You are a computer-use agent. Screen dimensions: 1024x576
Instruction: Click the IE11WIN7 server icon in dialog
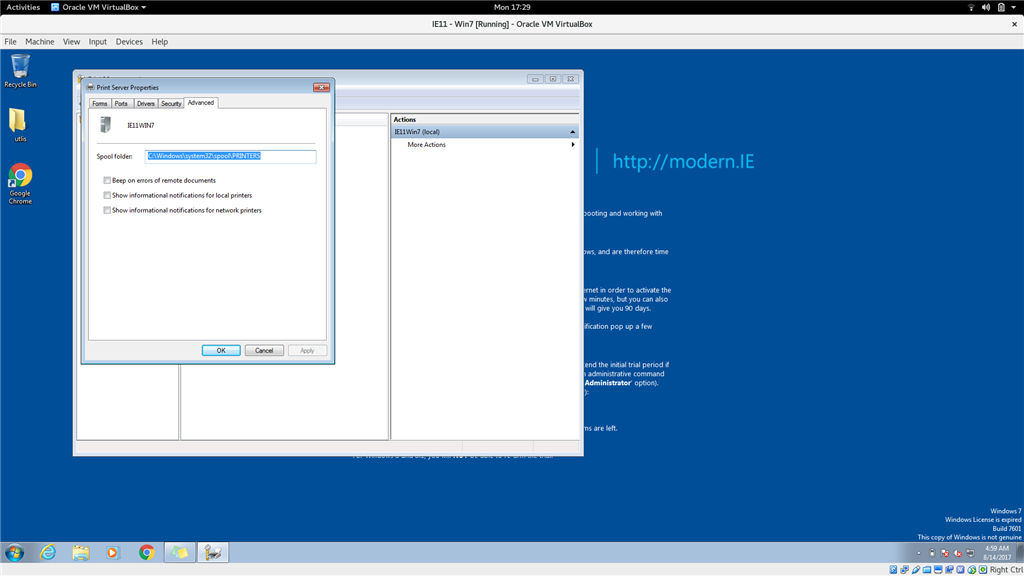coord(106,124)
